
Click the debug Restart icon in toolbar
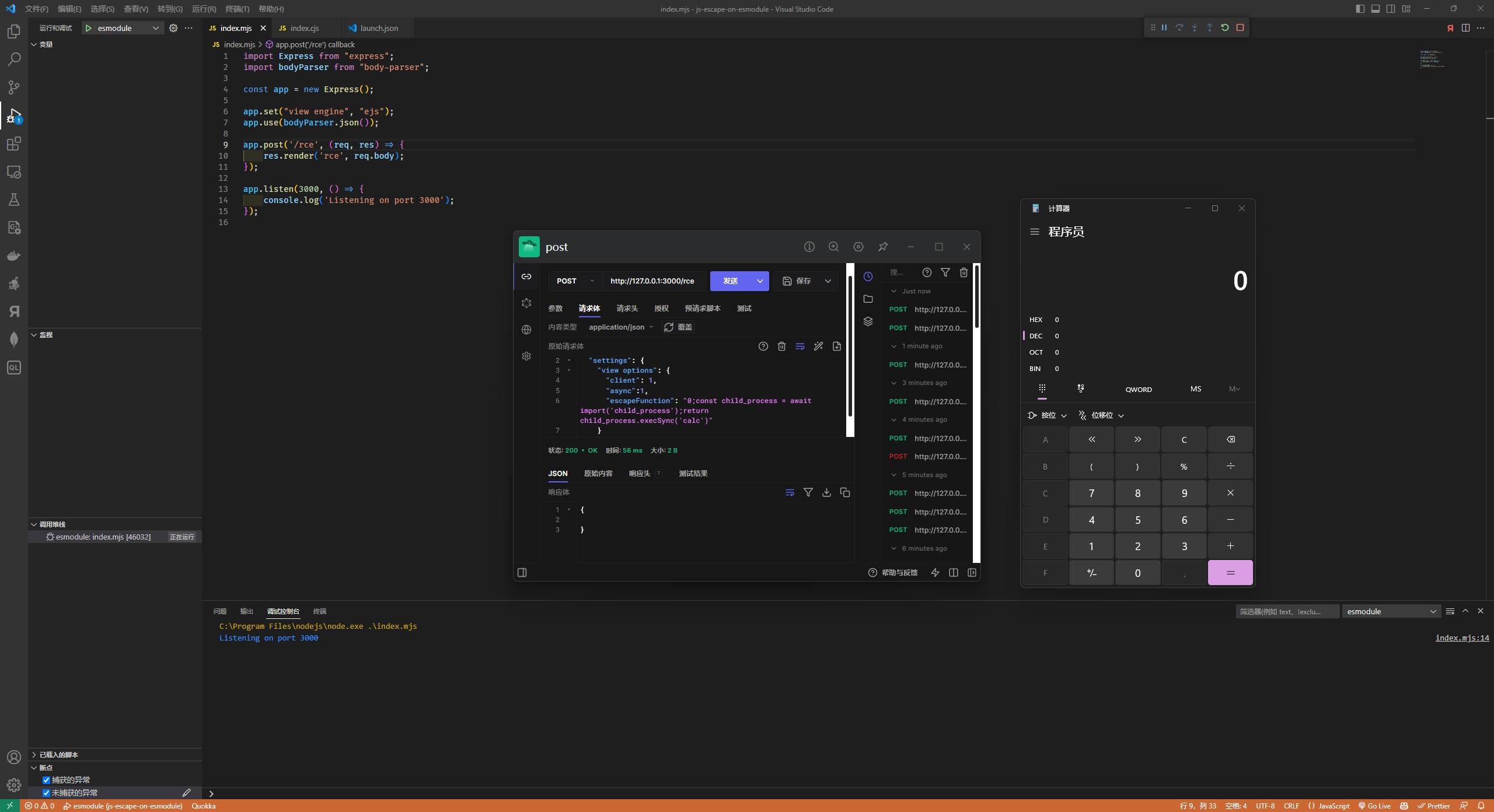[x=1225, y=27]
